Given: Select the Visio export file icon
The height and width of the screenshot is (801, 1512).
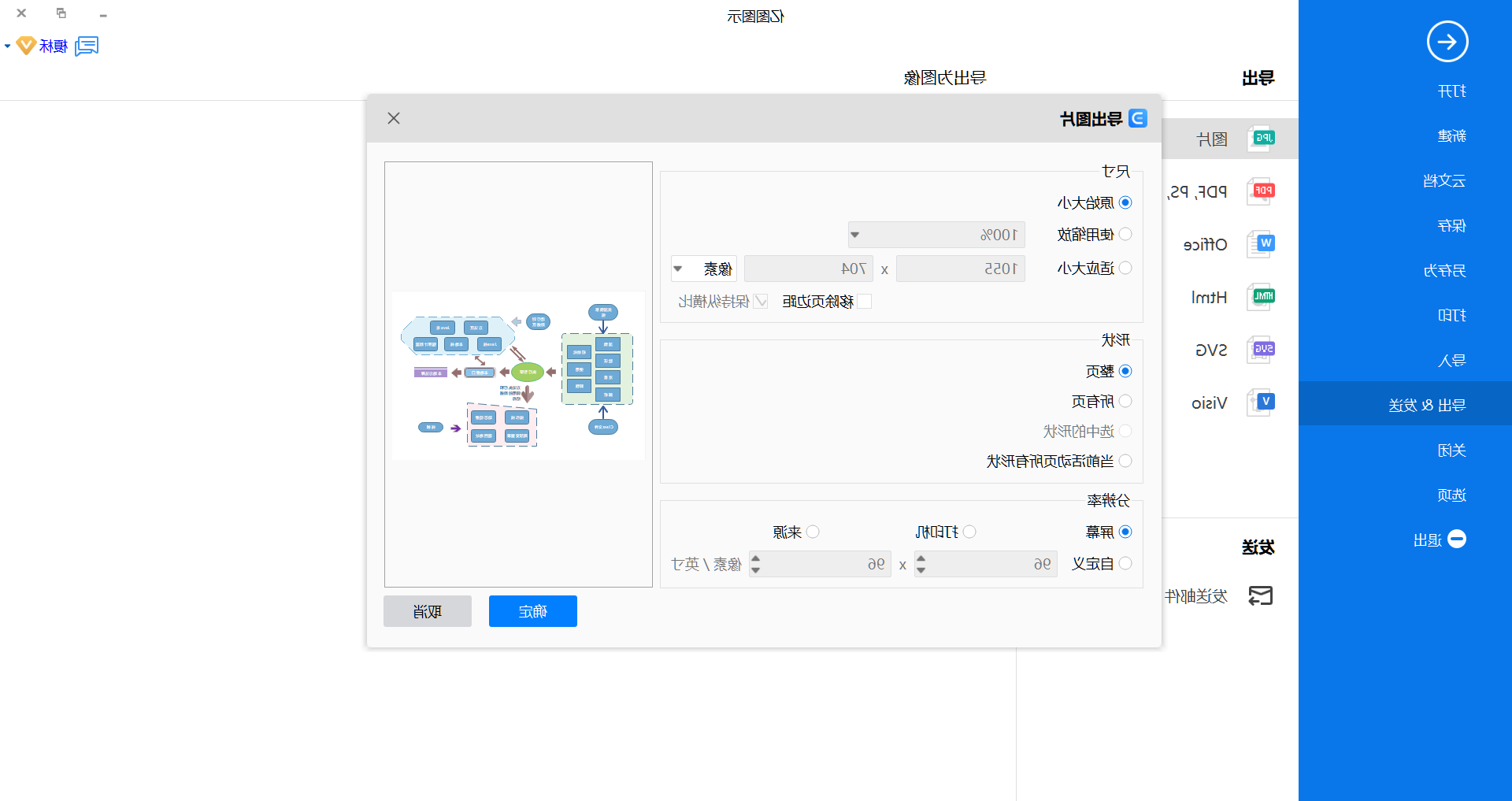Looking at the screenshot, I should 1261,402.
